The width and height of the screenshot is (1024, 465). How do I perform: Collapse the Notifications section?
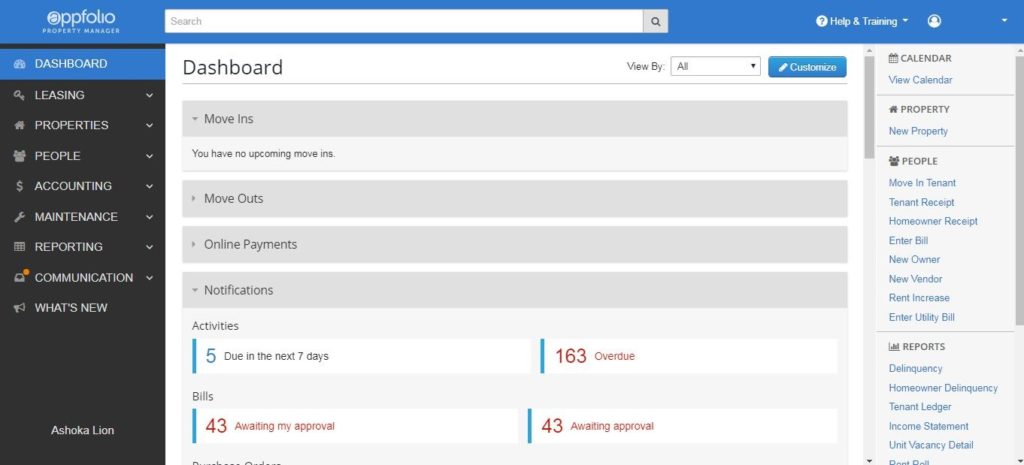(x=195, y=290)
